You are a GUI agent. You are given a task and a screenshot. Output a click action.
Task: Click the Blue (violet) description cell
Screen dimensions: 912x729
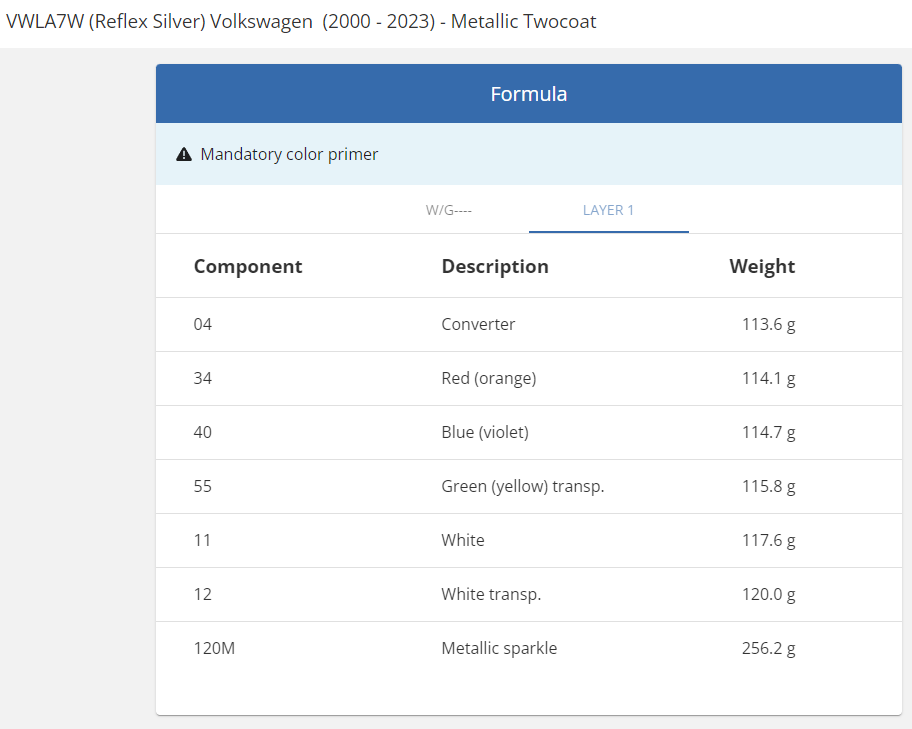[x=485, y=432]
